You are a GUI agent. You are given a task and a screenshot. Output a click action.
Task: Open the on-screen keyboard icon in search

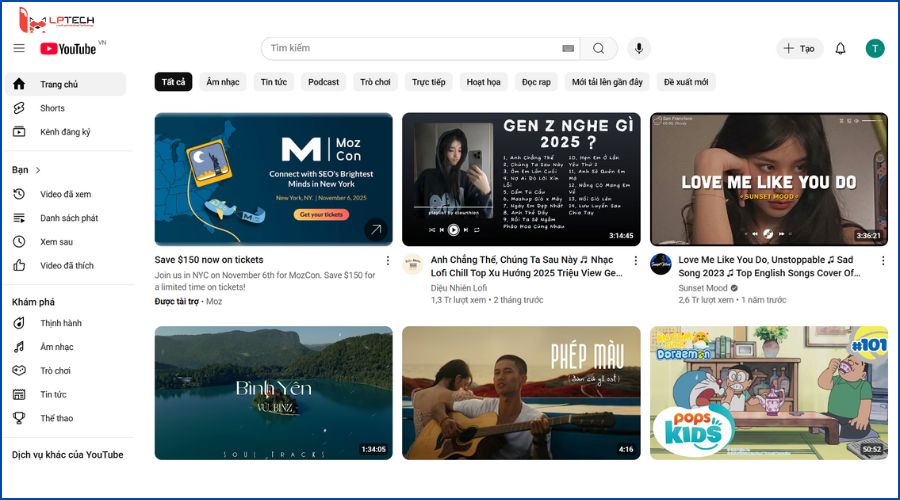pos(568,48)
